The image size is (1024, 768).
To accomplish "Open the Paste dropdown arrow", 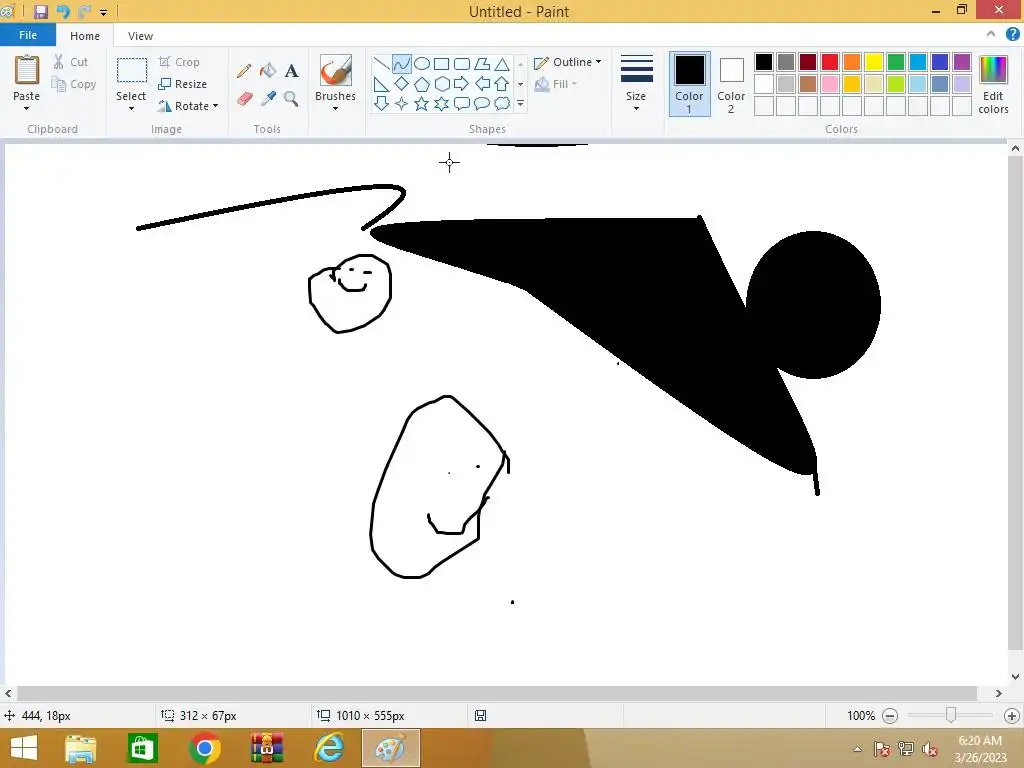I will (26, 108).
